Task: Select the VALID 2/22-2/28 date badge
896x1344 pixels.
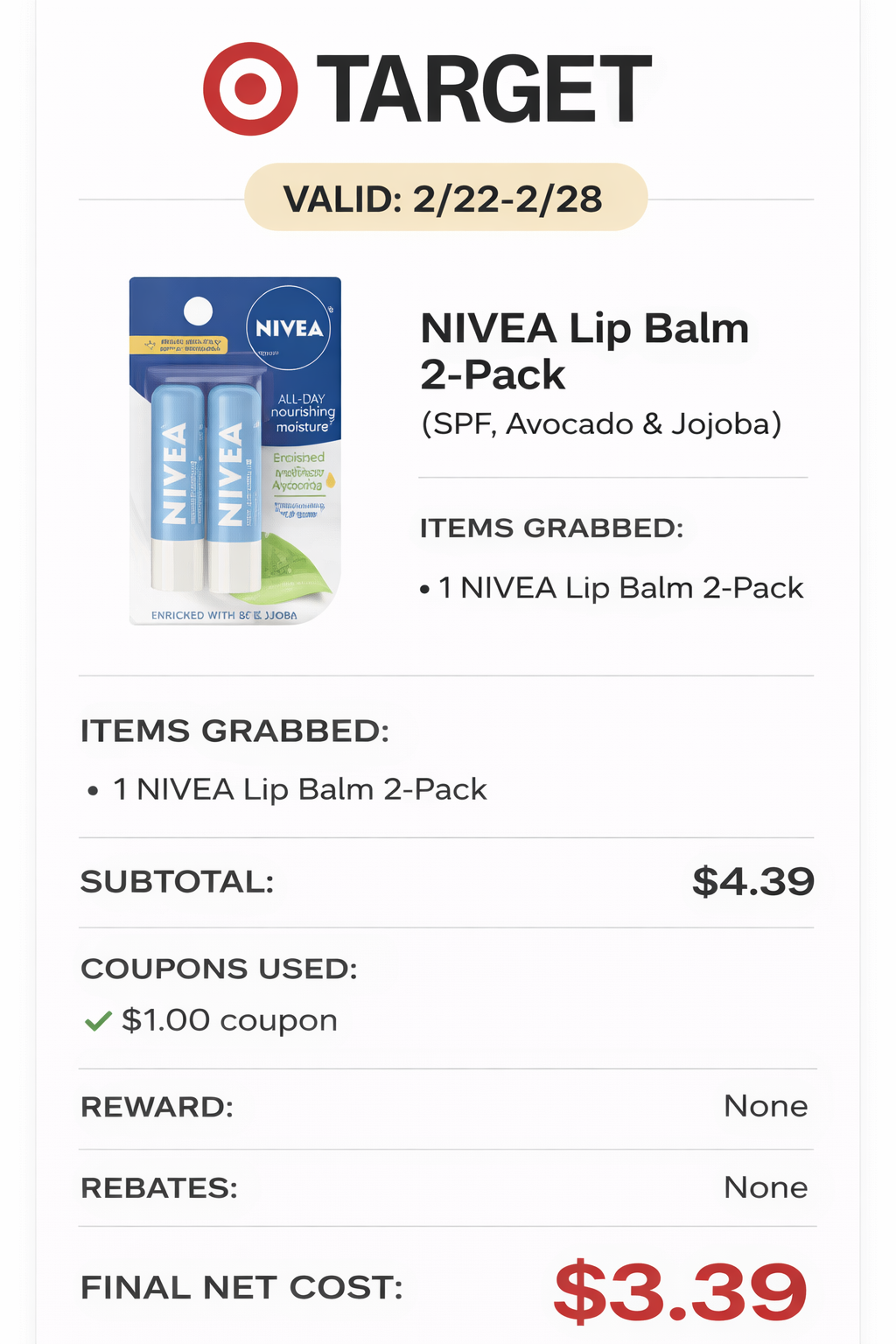Action: click(445, 198)
